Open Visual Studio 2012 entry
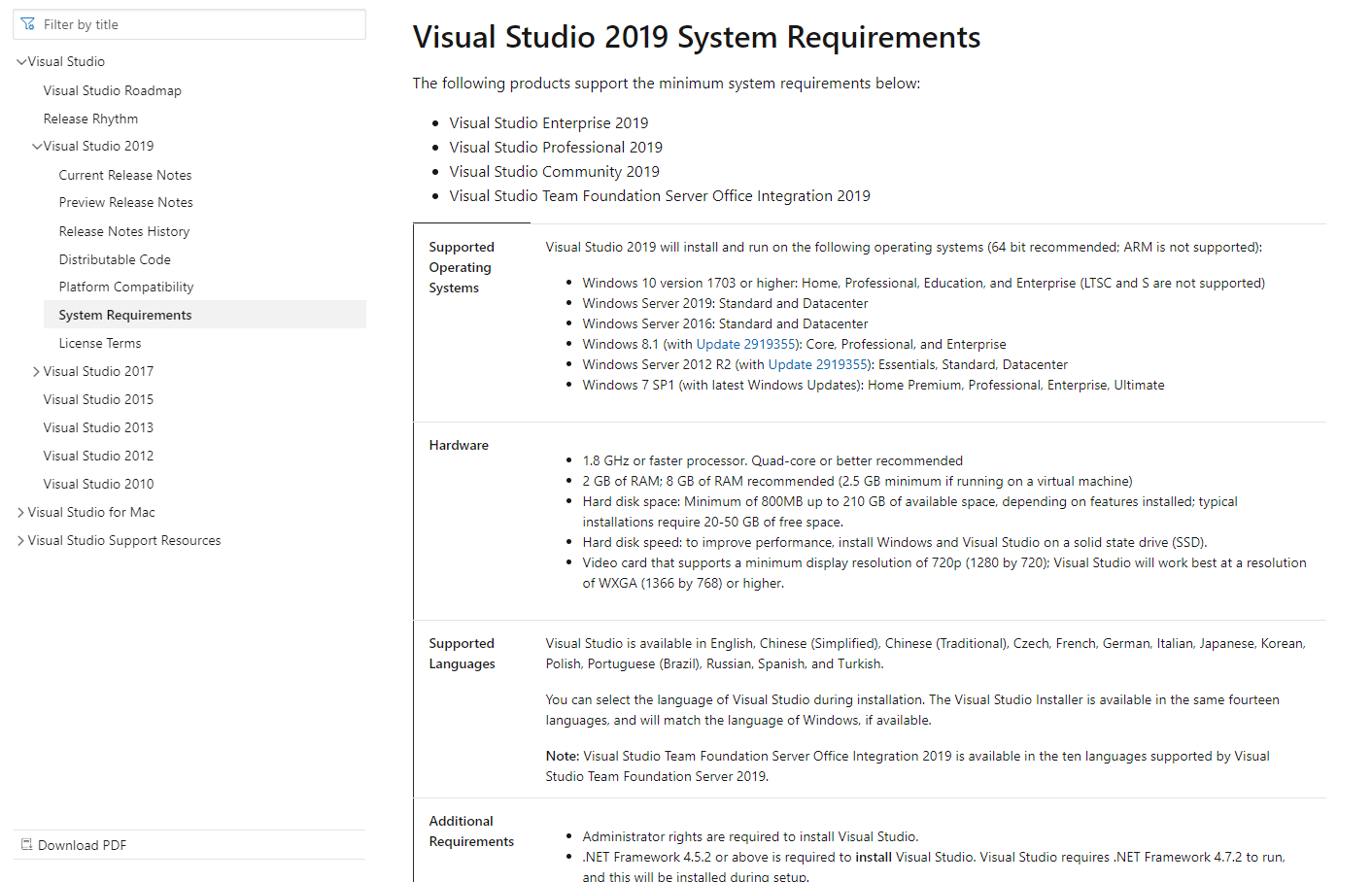The image size is (1372, 882). coord(98,456)
